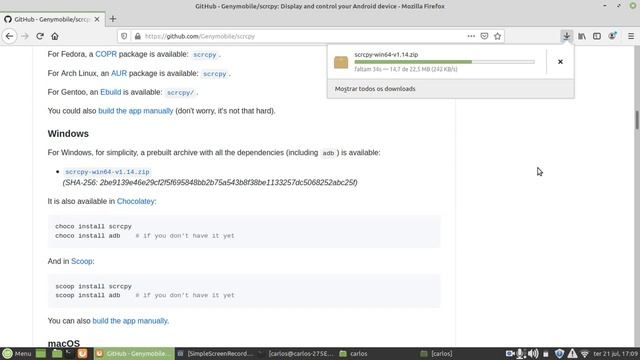This screenshot has height=360, width=640.
Task: Open the Wi-Fi network tray icon
Action: click(x=585, y=353)
